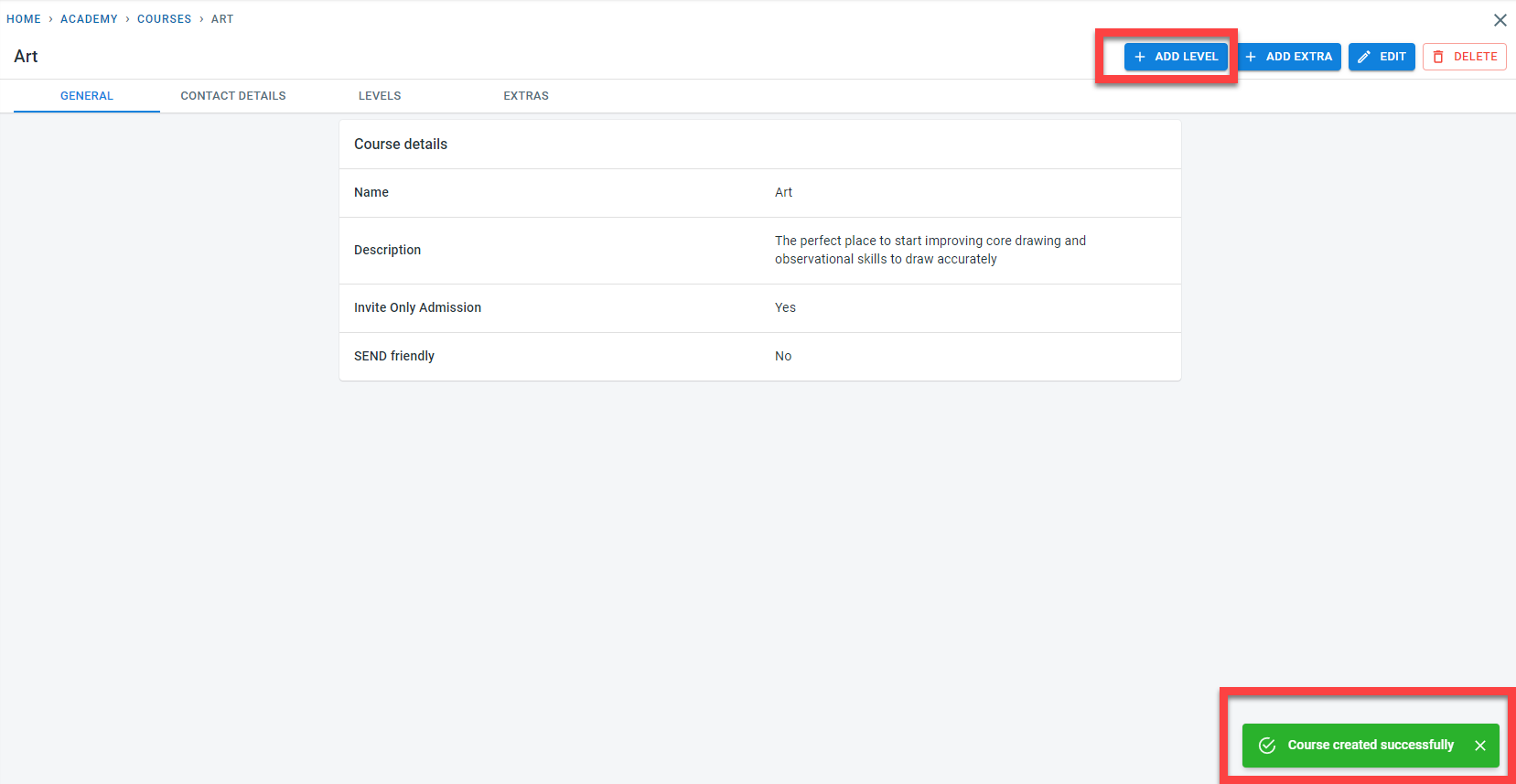Close the Art course page with X
1516x784 pixels.
[1500, 20]
